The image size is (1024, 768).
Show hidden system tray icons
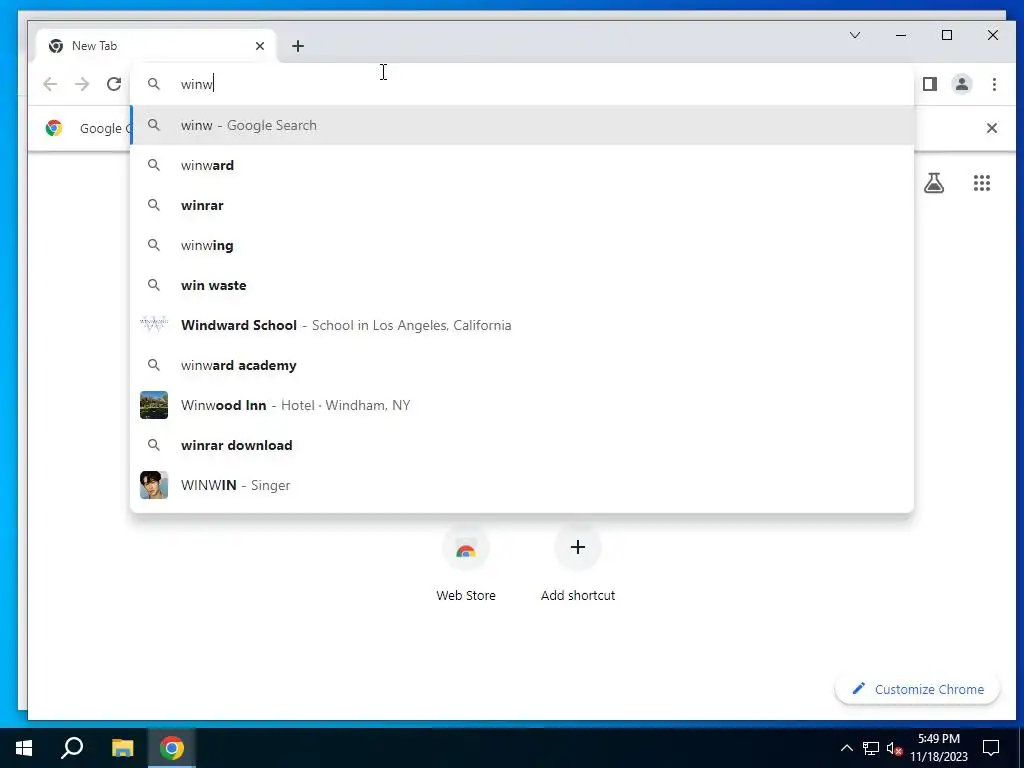pos(846,748)
